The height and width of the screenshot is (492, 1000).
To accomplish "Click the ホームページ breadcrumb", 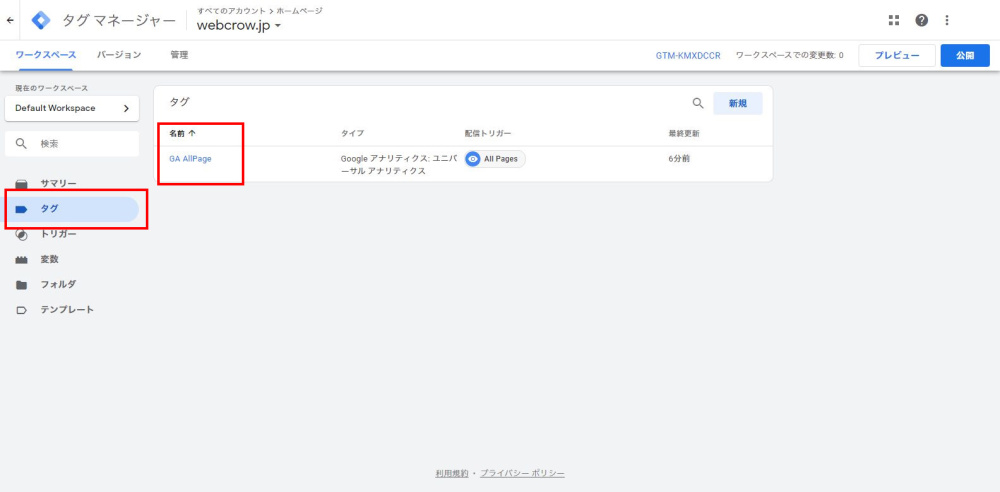I will [299, 11].
